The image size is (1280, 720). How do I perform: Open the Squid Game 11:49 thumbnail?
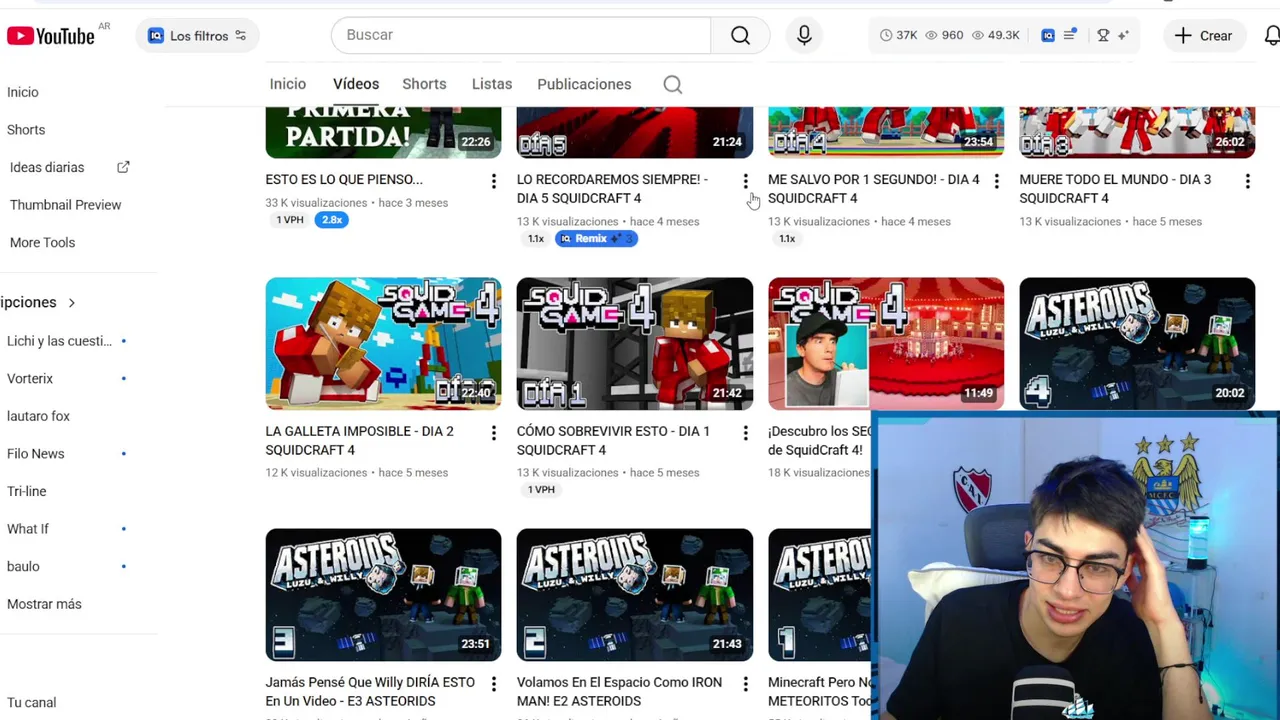pyautogui.click(x=886, y=344)
